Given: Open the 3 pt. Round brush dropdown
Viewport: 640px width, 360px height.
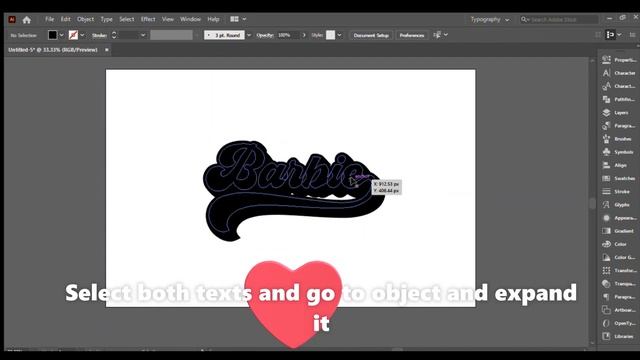Looking at the screenshot, I should (x=249, y=35).
